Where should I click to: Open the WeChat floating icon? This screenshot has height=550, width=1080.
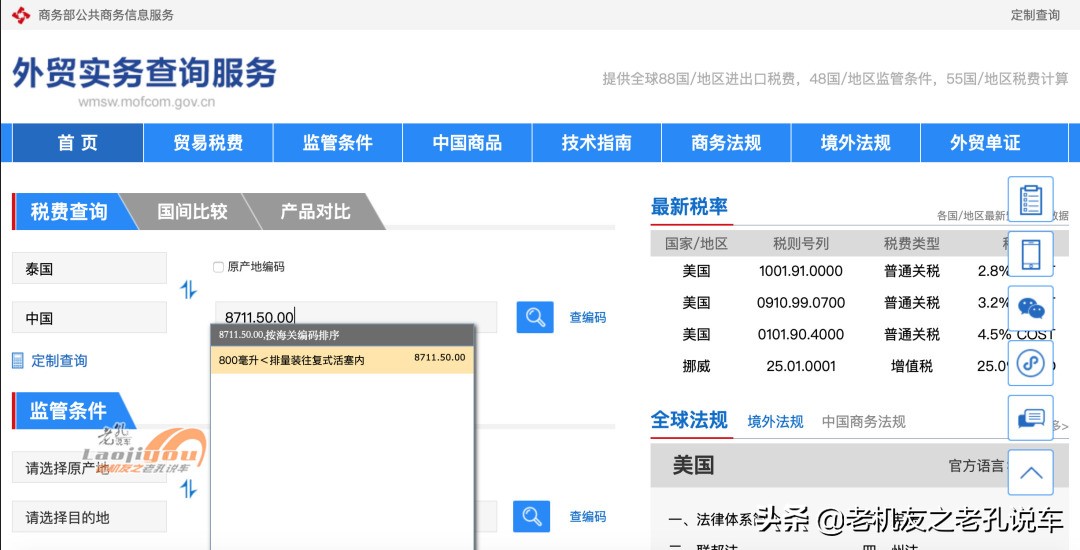pos(1030,308)
